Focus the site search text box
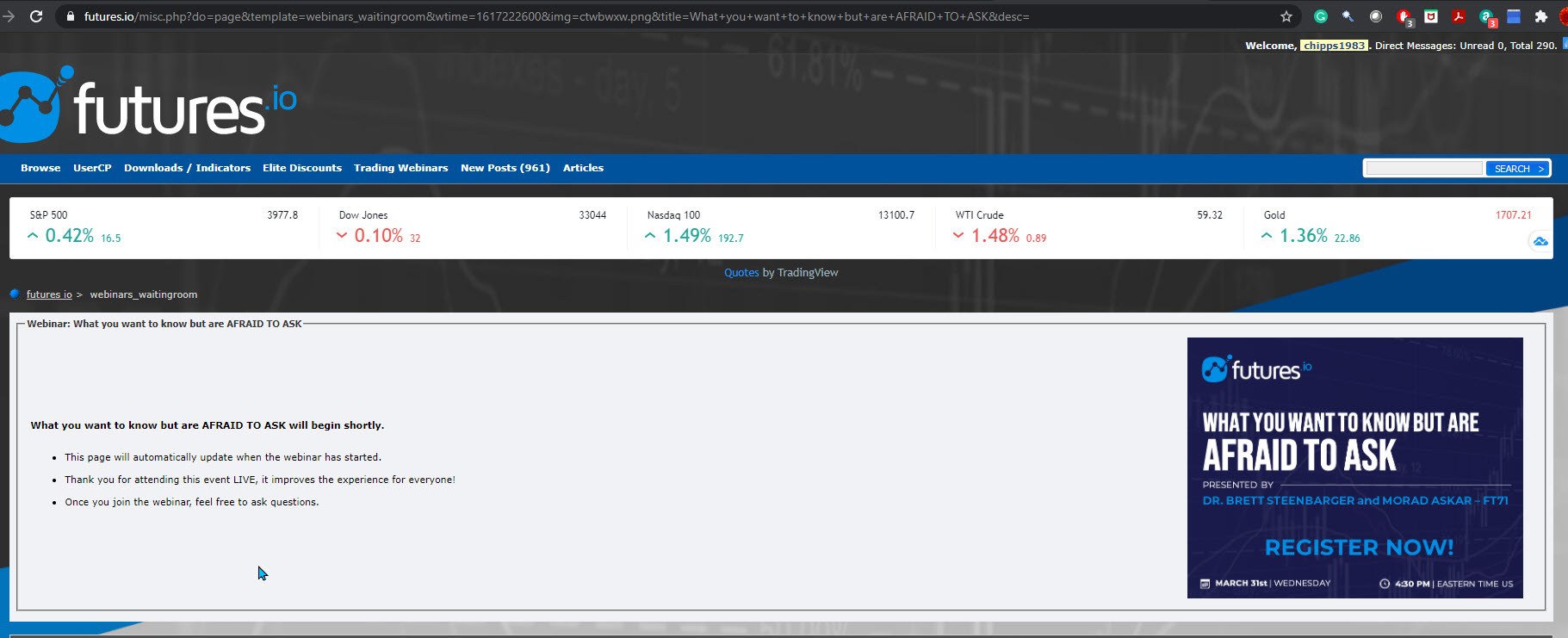 tap(1424, 169)
